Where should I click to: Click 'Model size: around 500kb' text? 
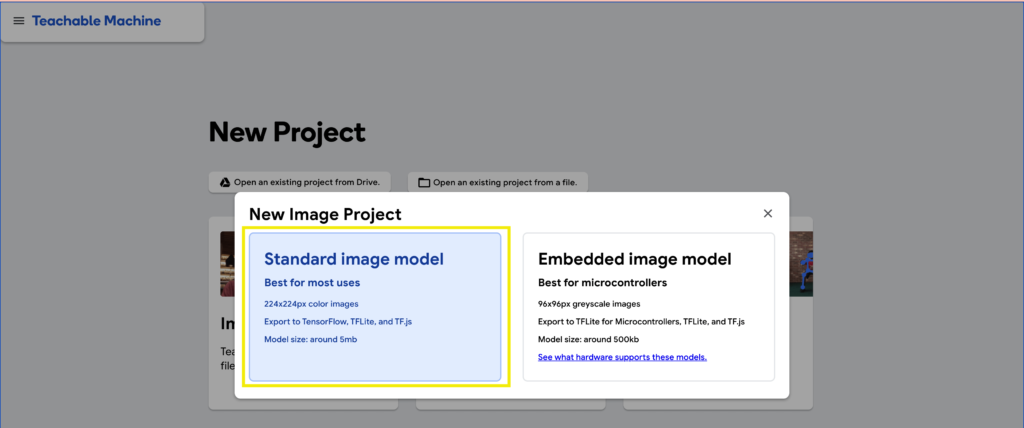point(590,339)
